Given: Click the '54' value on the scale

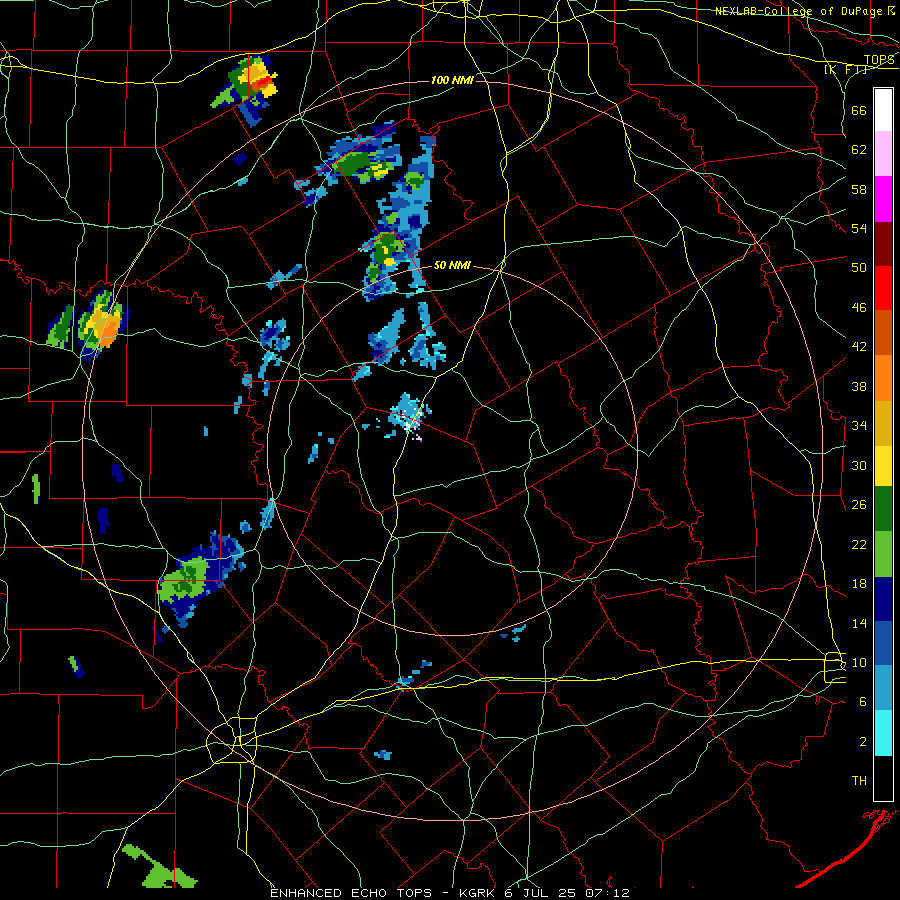Looking at the screenshot, I should pyautogui.click(x=859, y=228).
